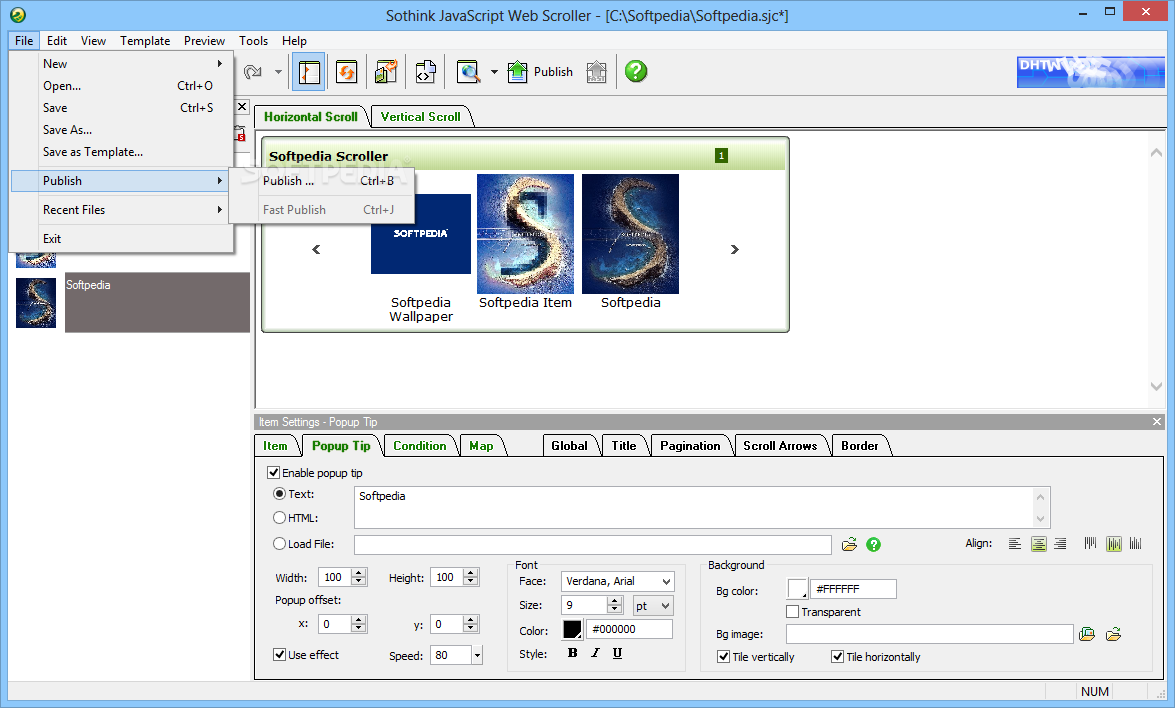Viewport: 1175px width, 708px height.
Task: Click the browser preview magnifier icon
Action: coord(468,72)
